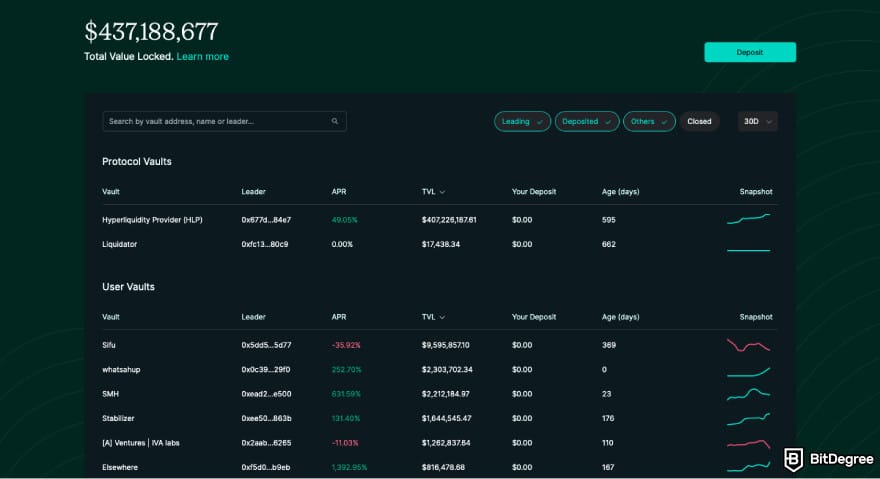The width and height of the screenshot is (880, 479).
Task: Open the Hyperliquidity Provider (HLP) vault
Action: (x=152, y=220)
